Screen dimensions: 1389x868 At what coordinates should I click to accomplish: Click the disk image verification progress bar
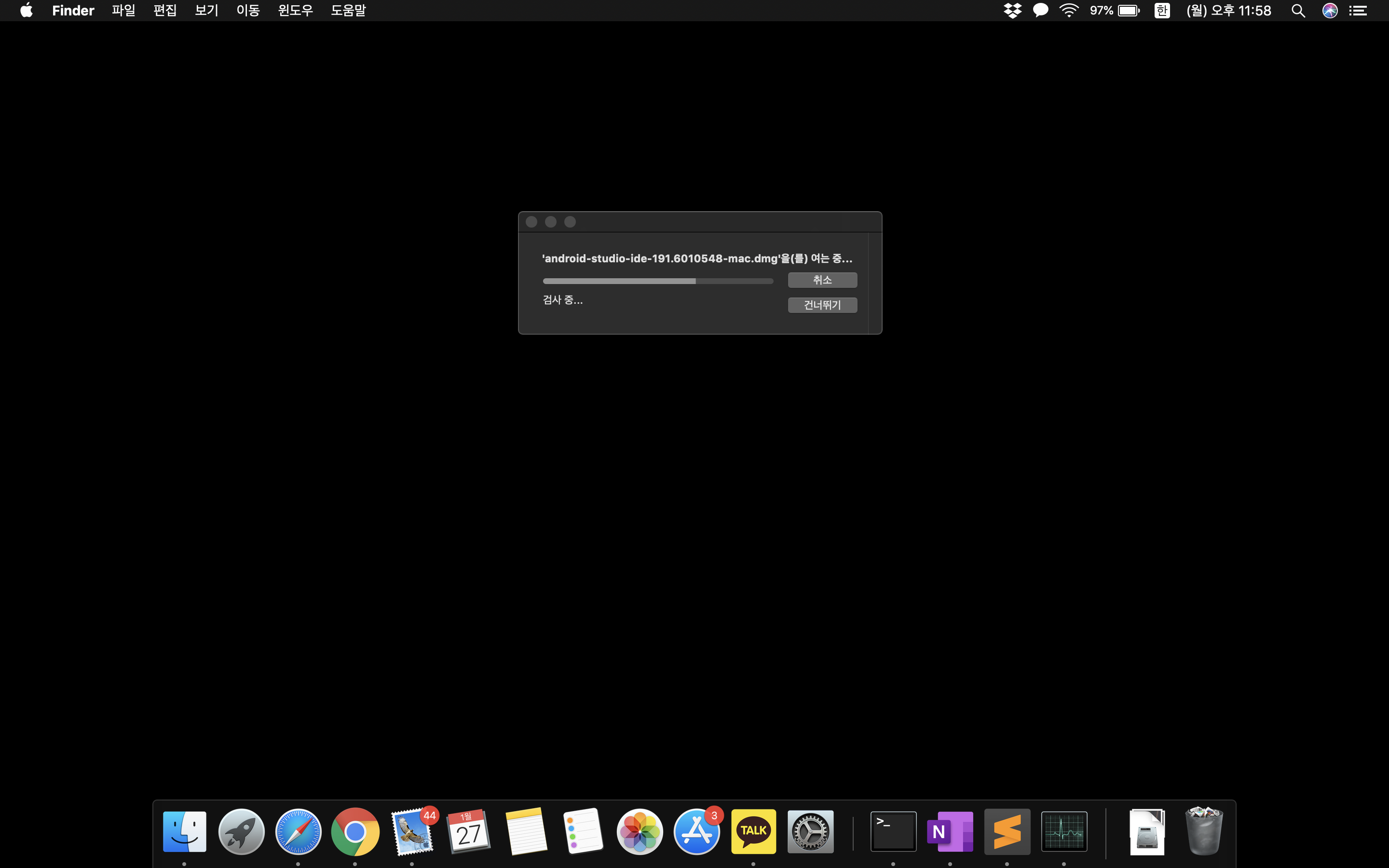(x=658, y=281)
